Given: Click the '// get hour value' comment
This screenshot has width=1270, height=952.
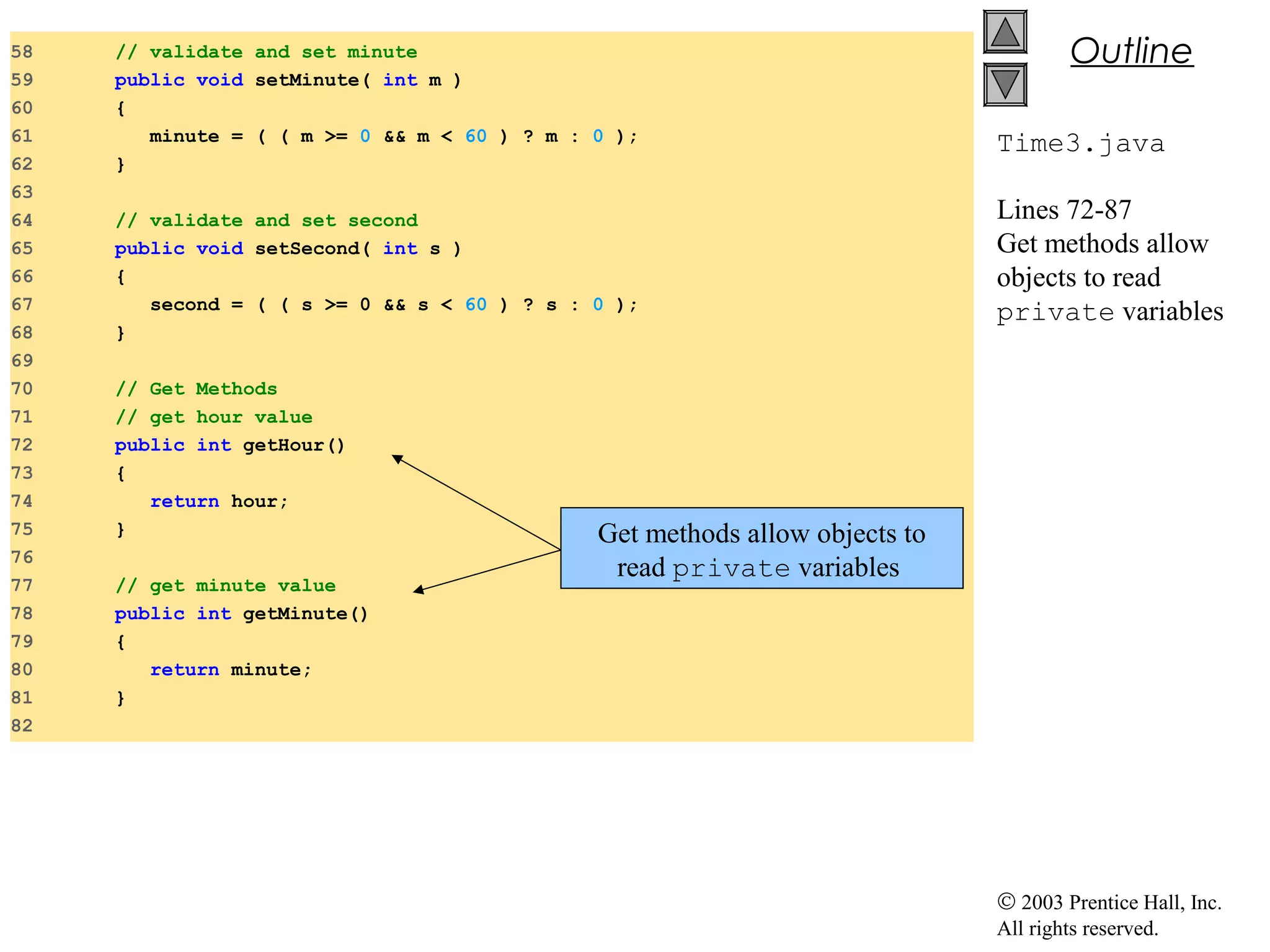Looking at the screenshot, I should coord(214,417).
